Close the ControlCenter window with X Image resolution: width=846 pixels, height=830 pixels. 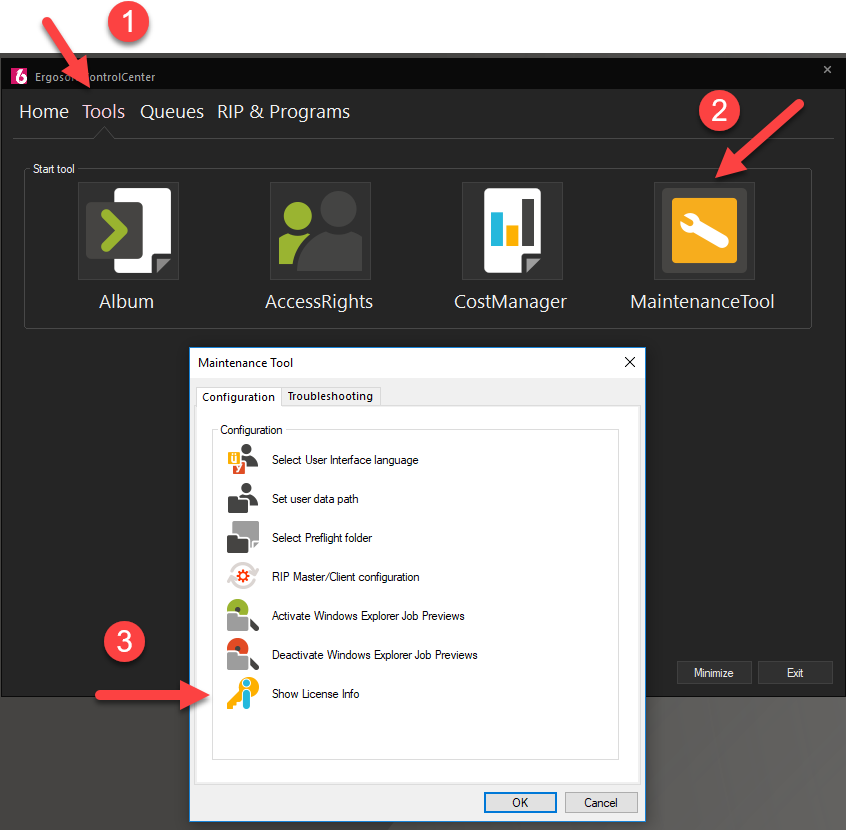827,70
